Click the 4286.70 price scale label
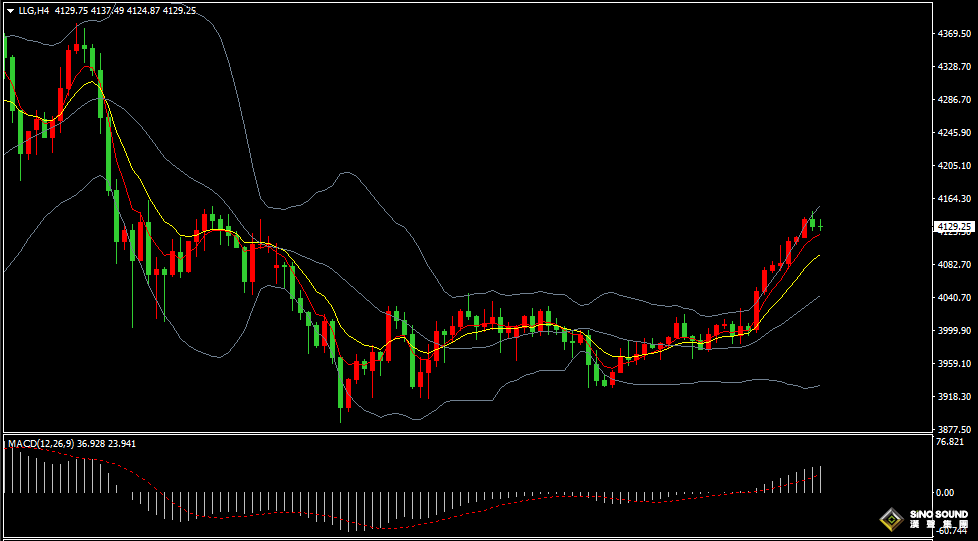978x541 pixels. [x=954, y=100]
